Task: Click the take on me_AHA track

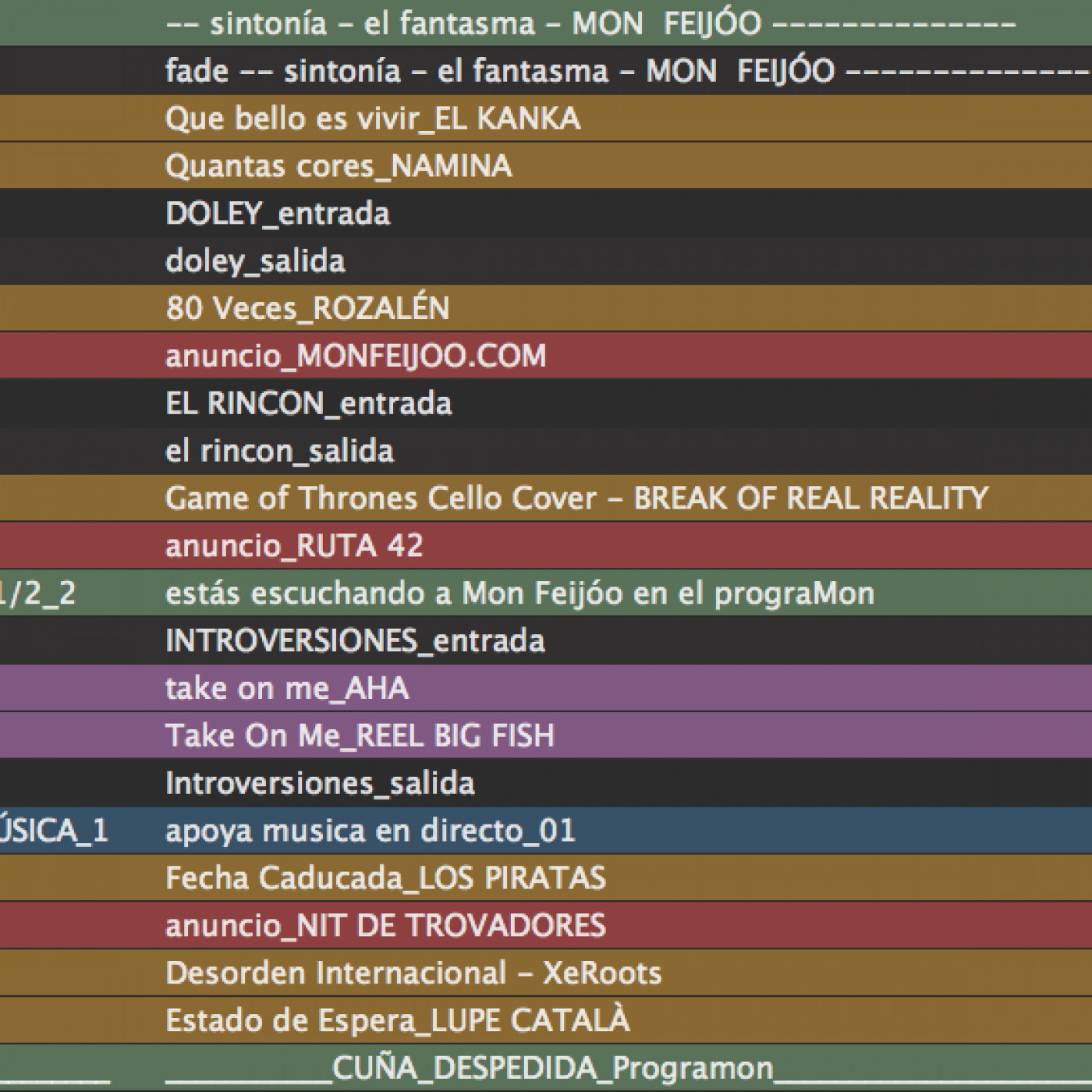Action: pyautogui.click(x=287, y=689)
